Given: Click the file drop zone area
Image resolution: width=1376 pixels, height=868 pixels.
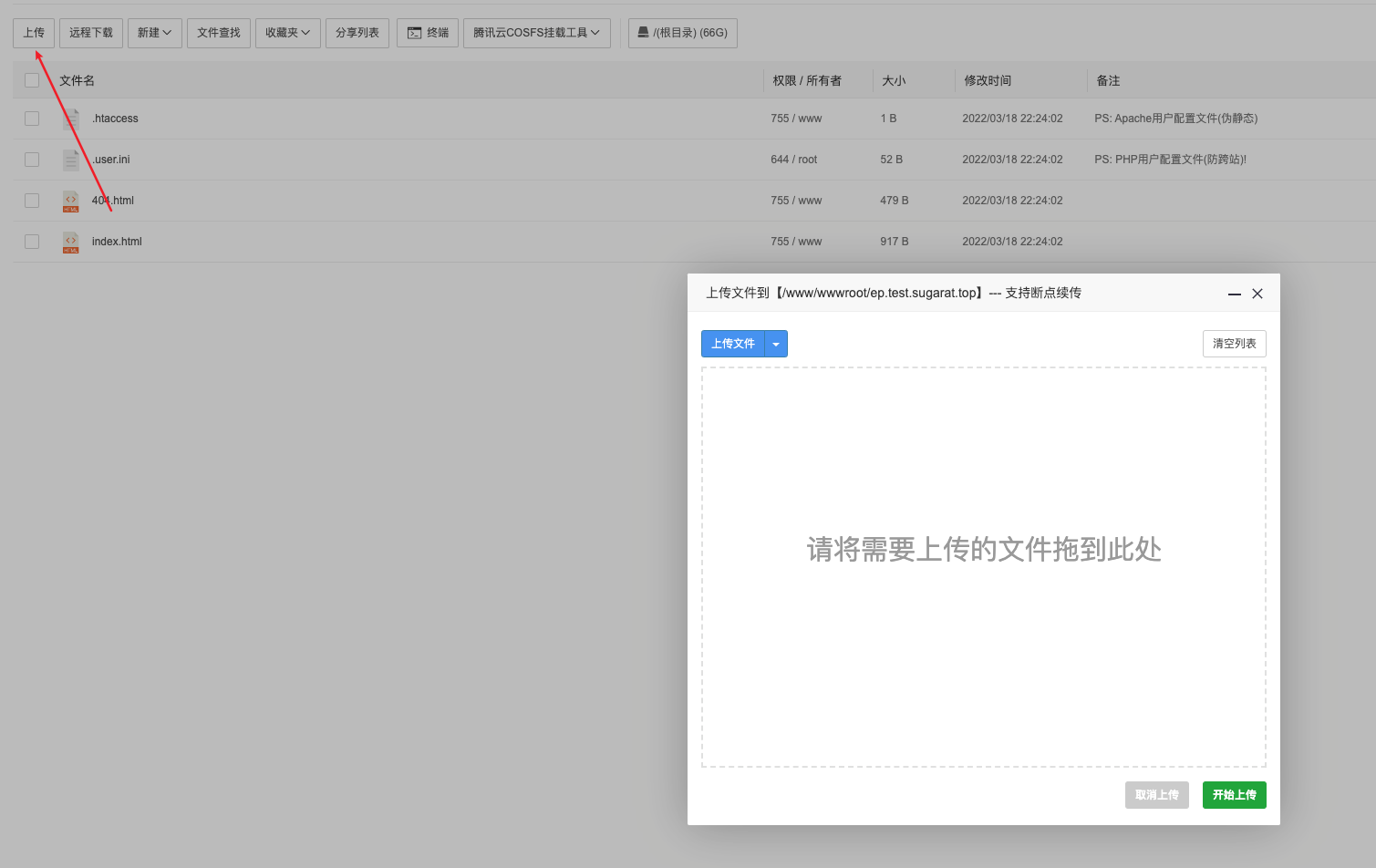Looking at the screenshot, I should [x=984, y=567].
